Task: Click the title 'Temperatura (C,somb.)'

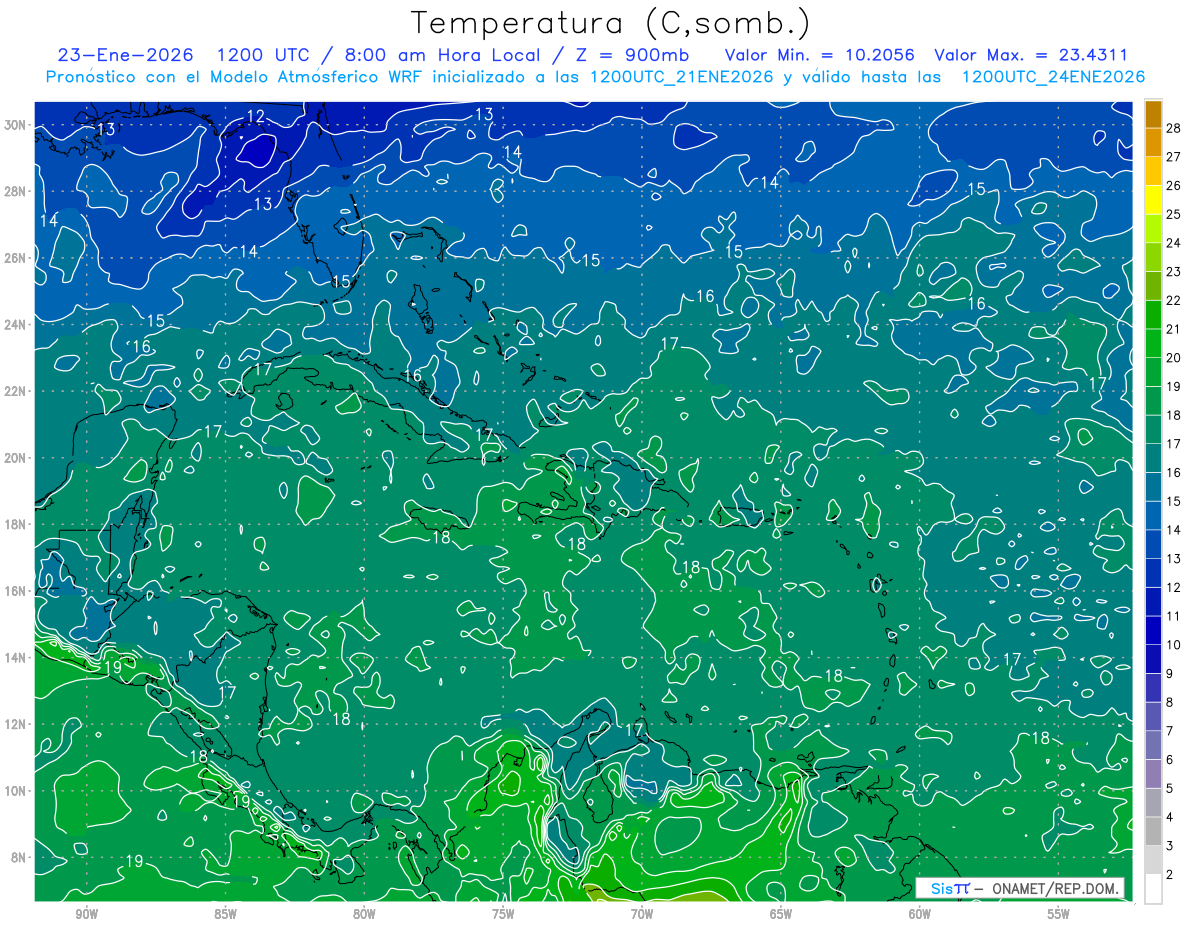Action: point(611,23)
